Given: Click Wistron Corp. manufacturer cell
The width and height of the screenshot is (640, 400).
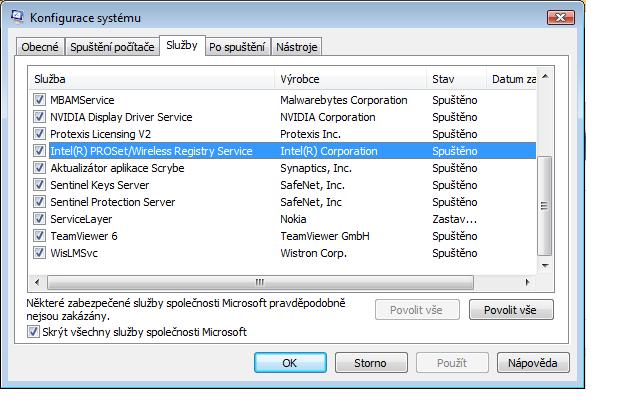Looking at the screenshot, I should pyautogui.click(x=313, y=253).
